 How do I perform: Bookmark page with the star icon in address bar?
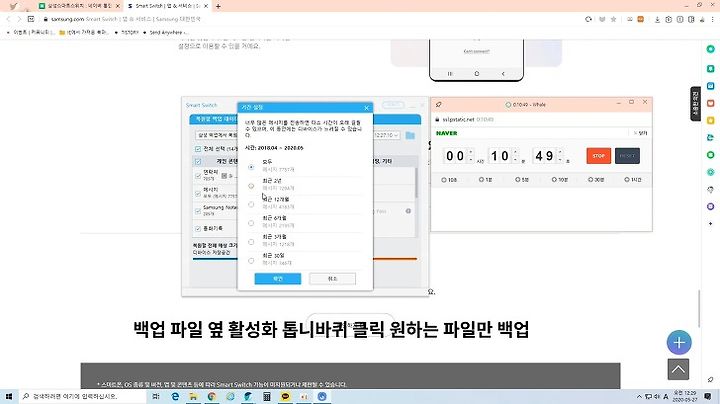click(613, 19)
